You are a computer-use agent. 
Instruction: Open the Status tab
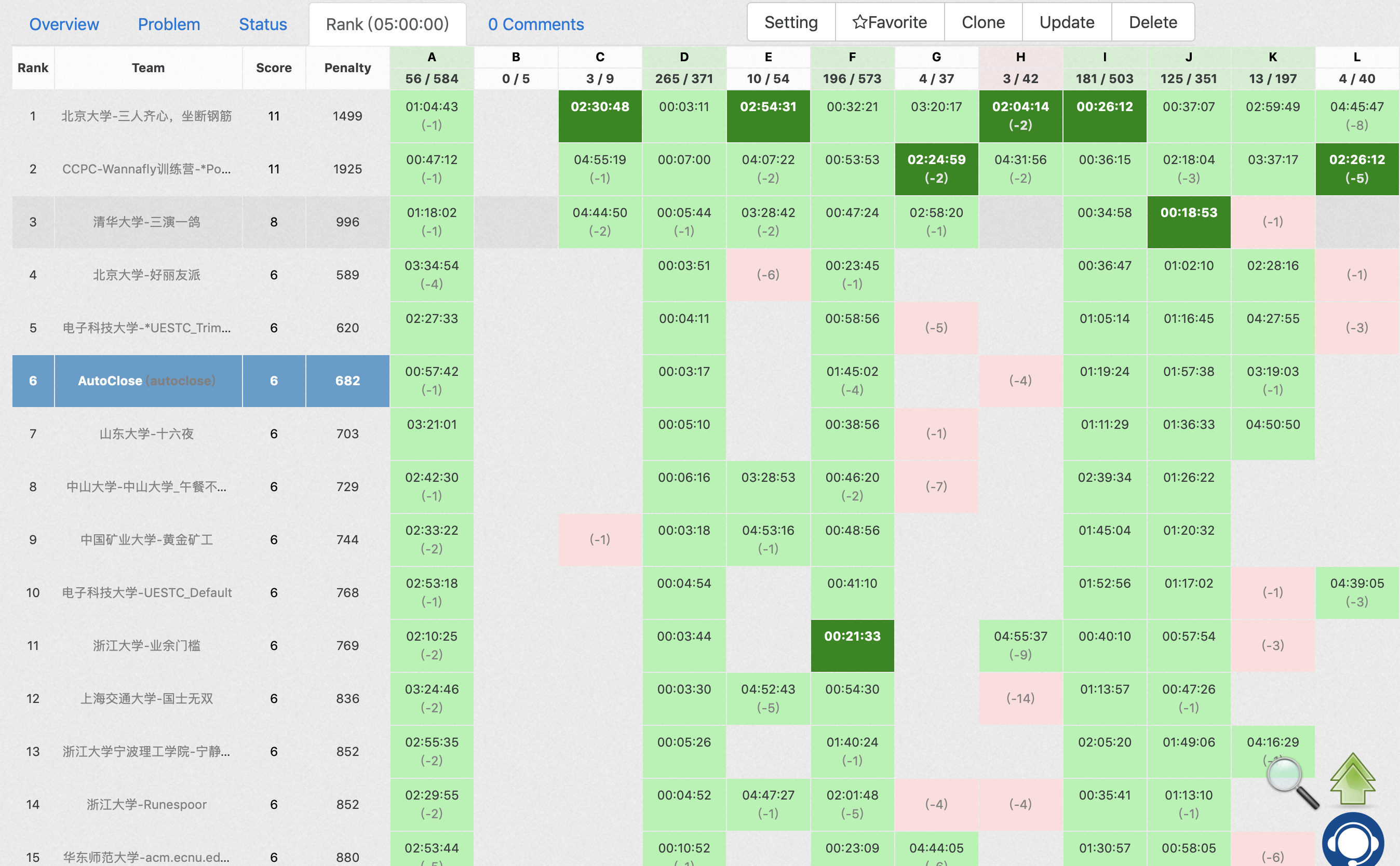[x=262, y=24]
